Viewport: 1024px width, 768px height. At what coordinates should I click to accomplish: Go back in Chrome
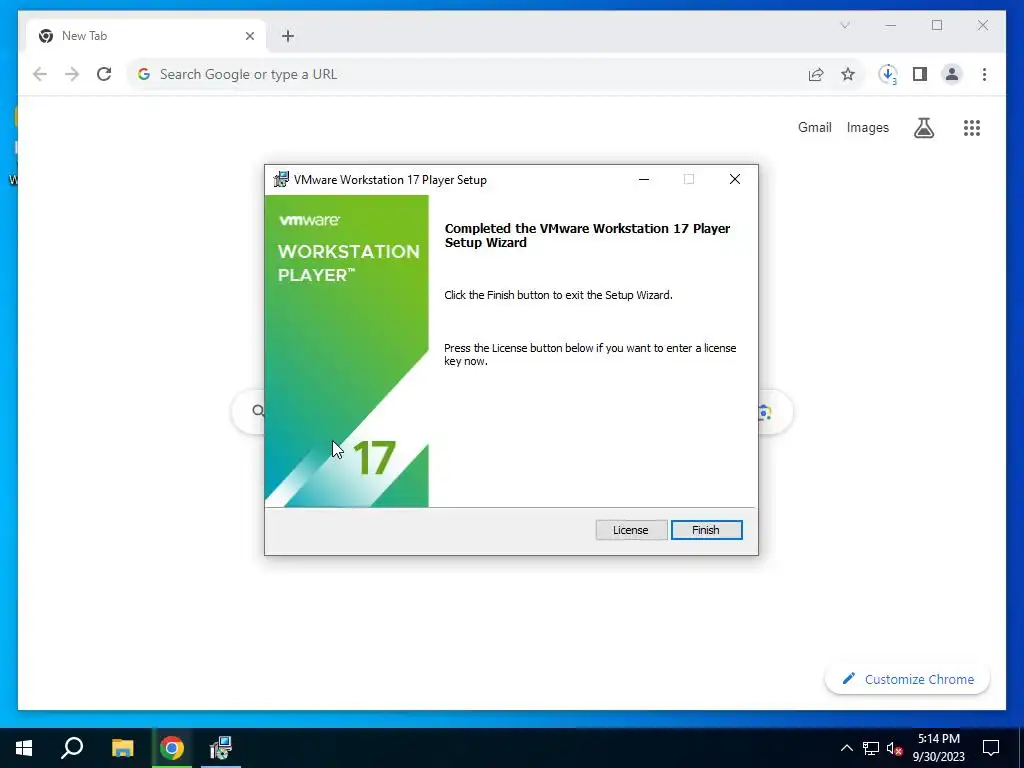[x=40, y=74]
